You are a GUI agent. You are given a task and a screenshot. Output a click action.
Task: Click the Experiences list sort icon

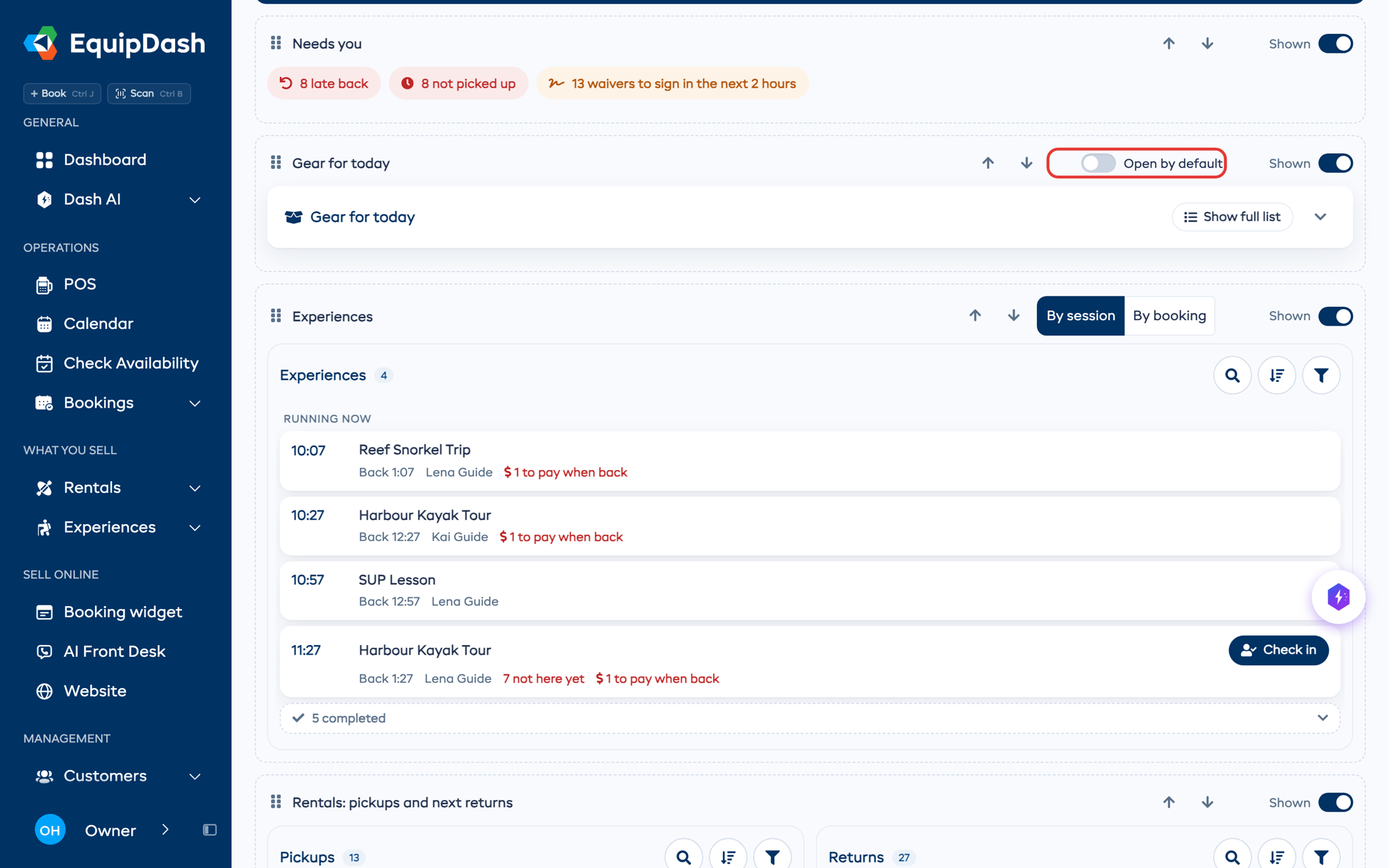1276,376
